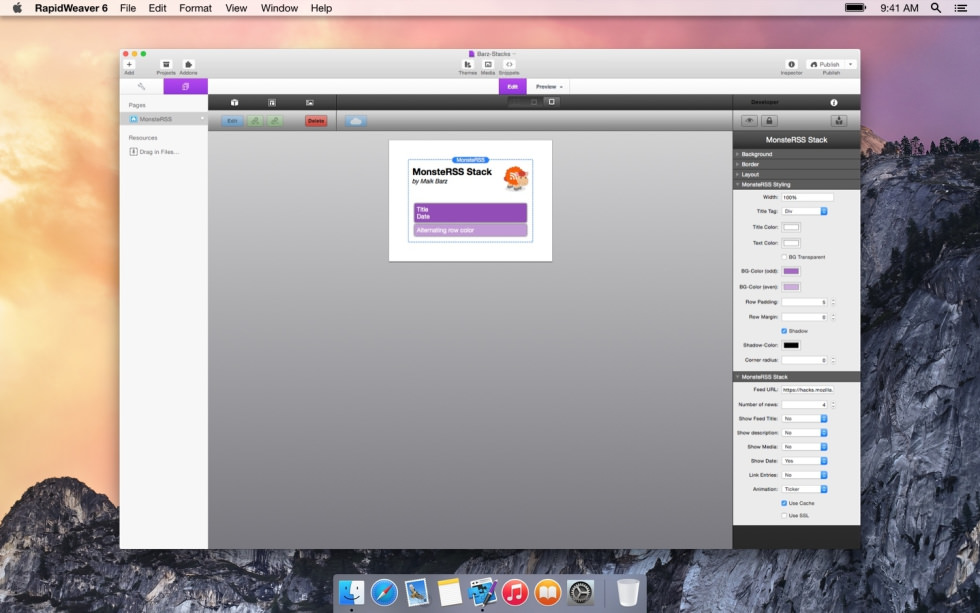Toggle the stack visibility eye icon

click(749, 121)
